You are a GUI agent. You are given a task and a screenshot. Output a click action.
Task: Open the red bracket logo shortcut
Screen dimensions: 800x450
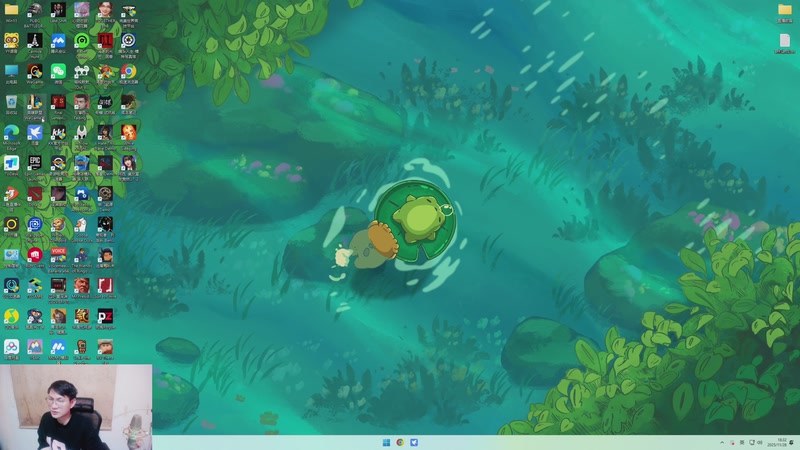(105, 285)
